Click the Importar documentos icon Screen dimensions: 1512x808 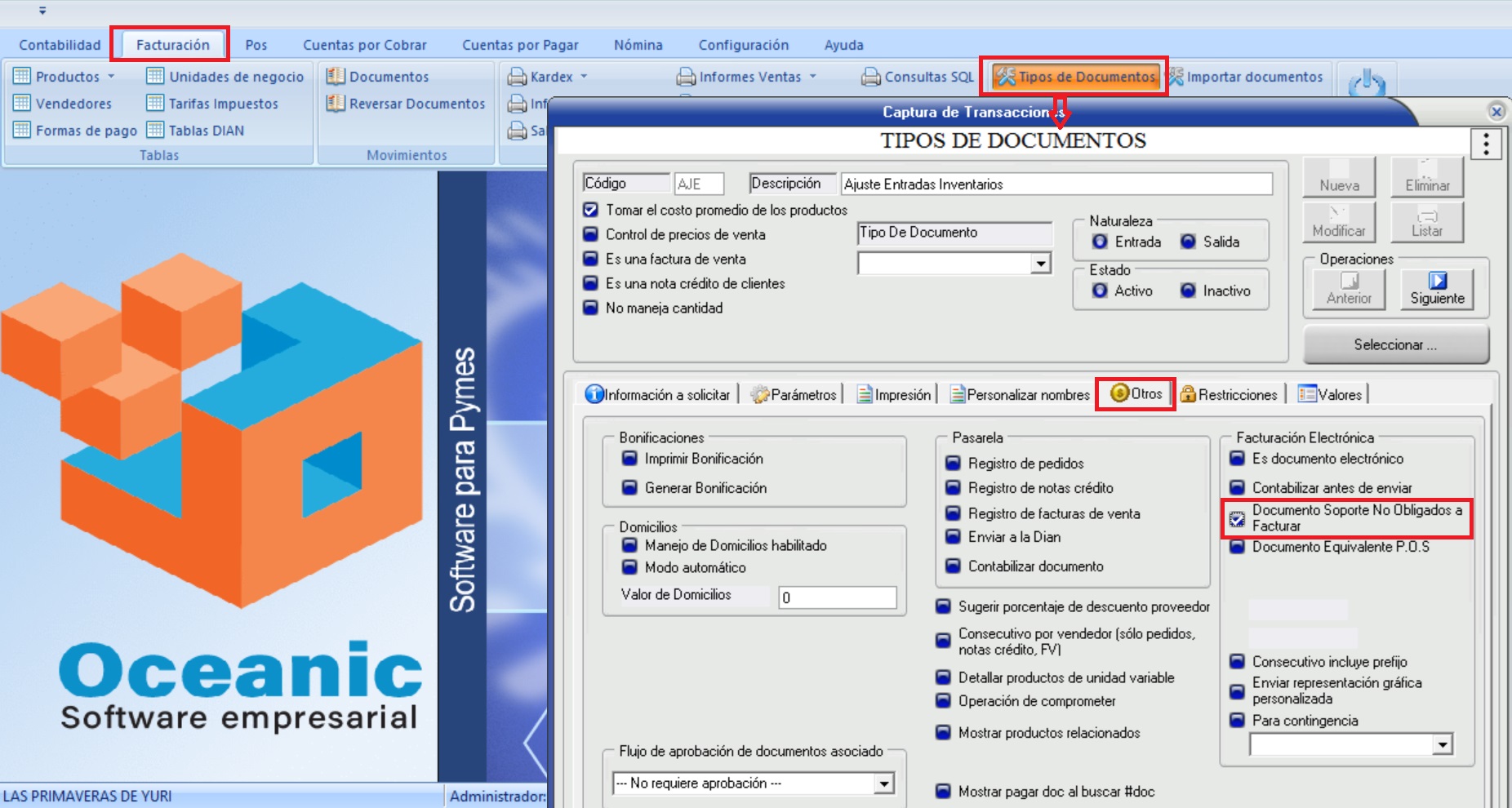click(1176, 77)
